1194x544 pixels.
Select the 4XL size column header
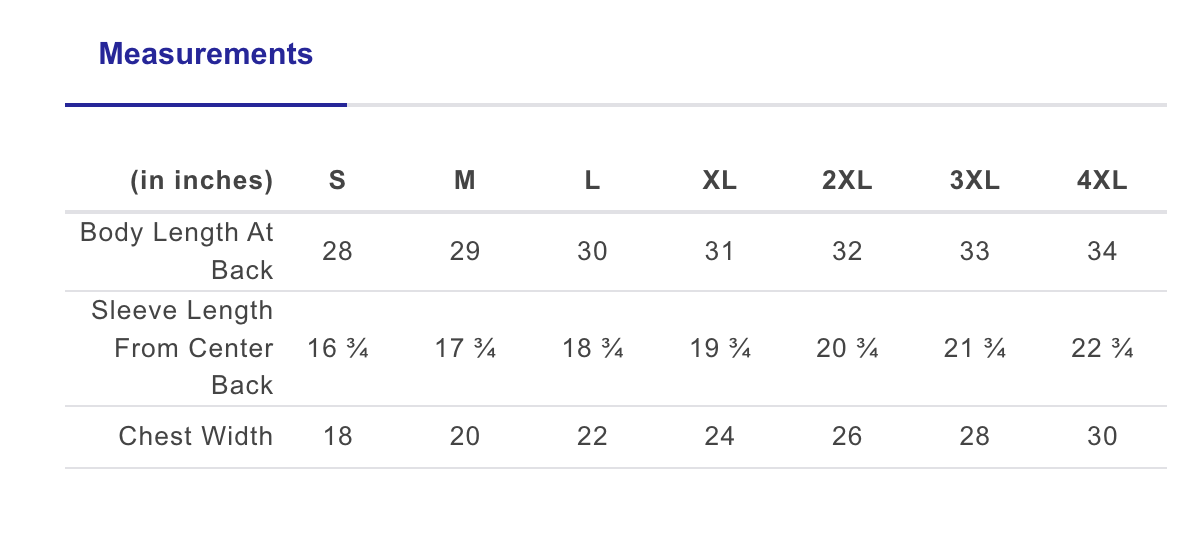pos(1102,181)
